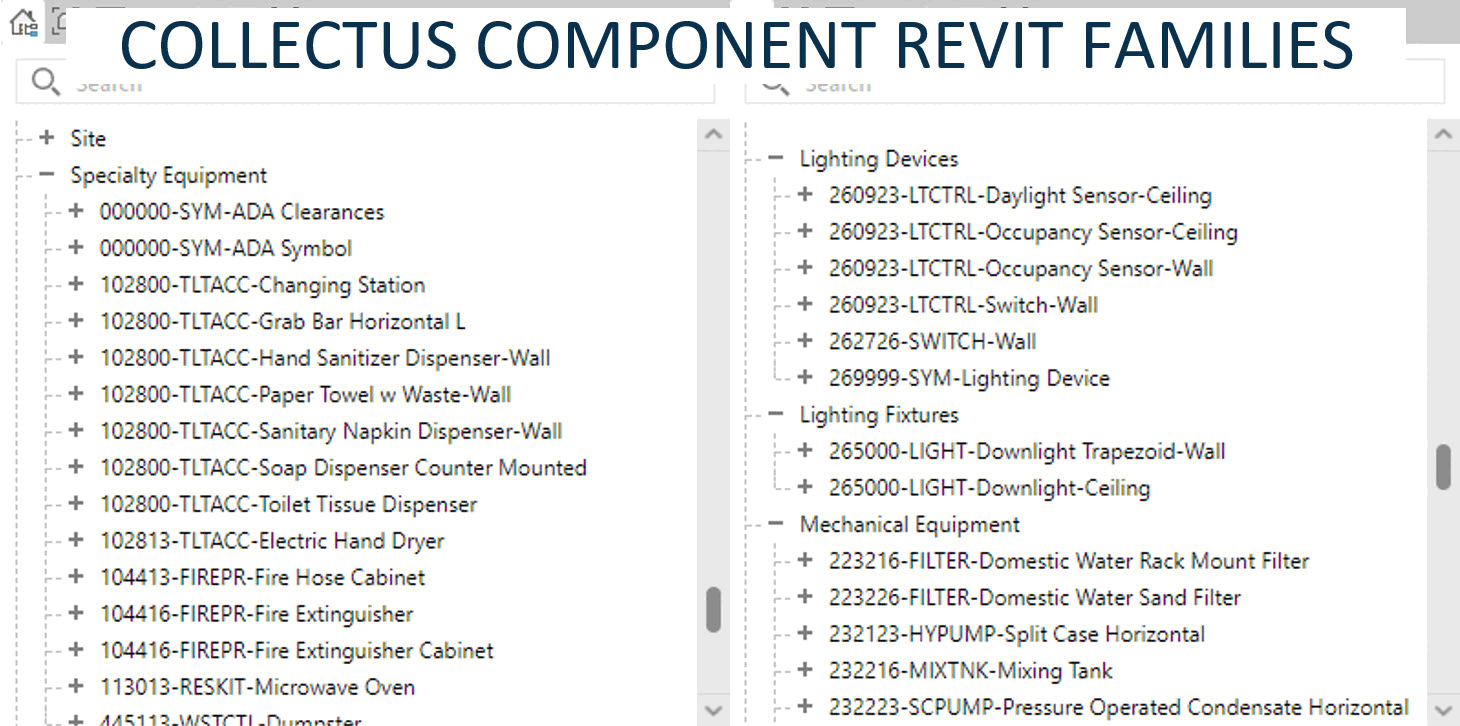Select Lighting Devices category label
Image resolution: width=1460 pixels, height=726 pixels.
coord(879,159)
